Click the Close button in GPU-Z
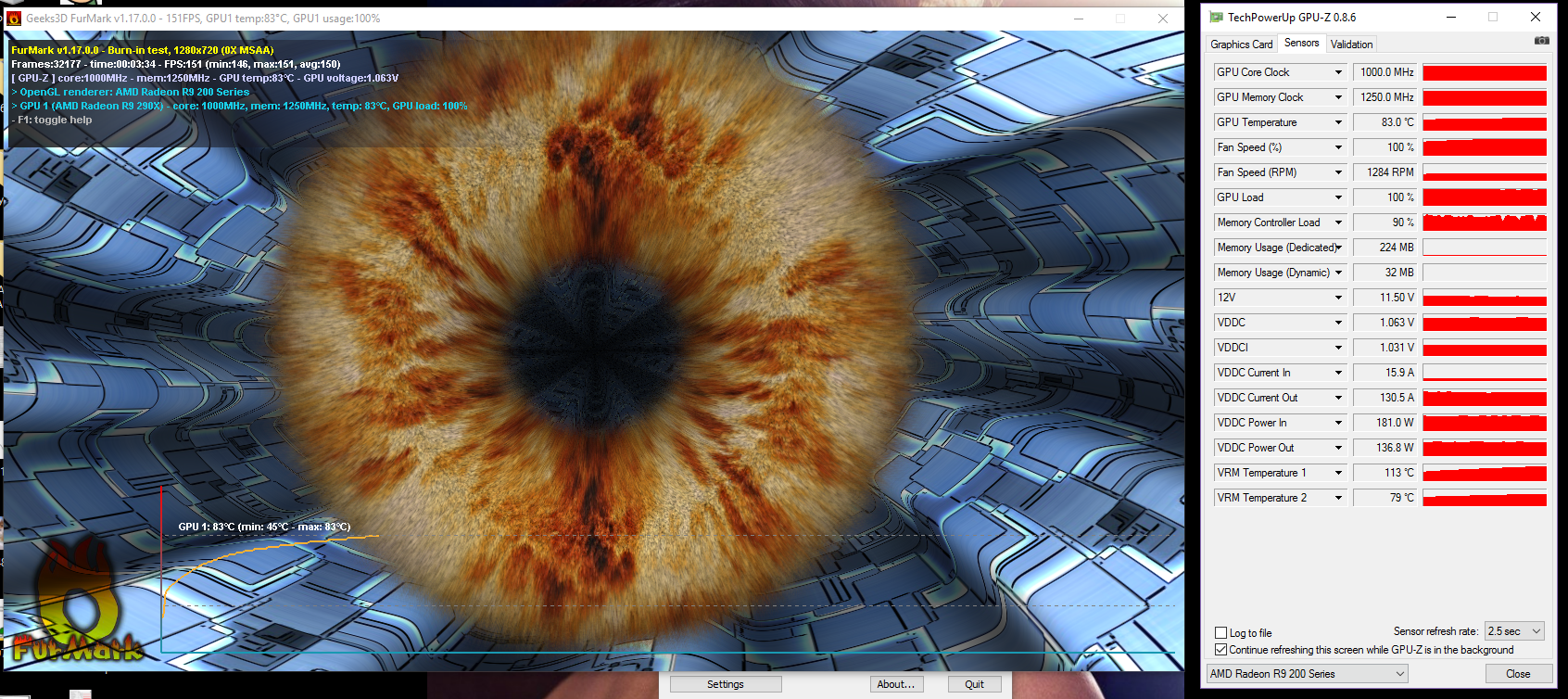 click(1518, 674)
